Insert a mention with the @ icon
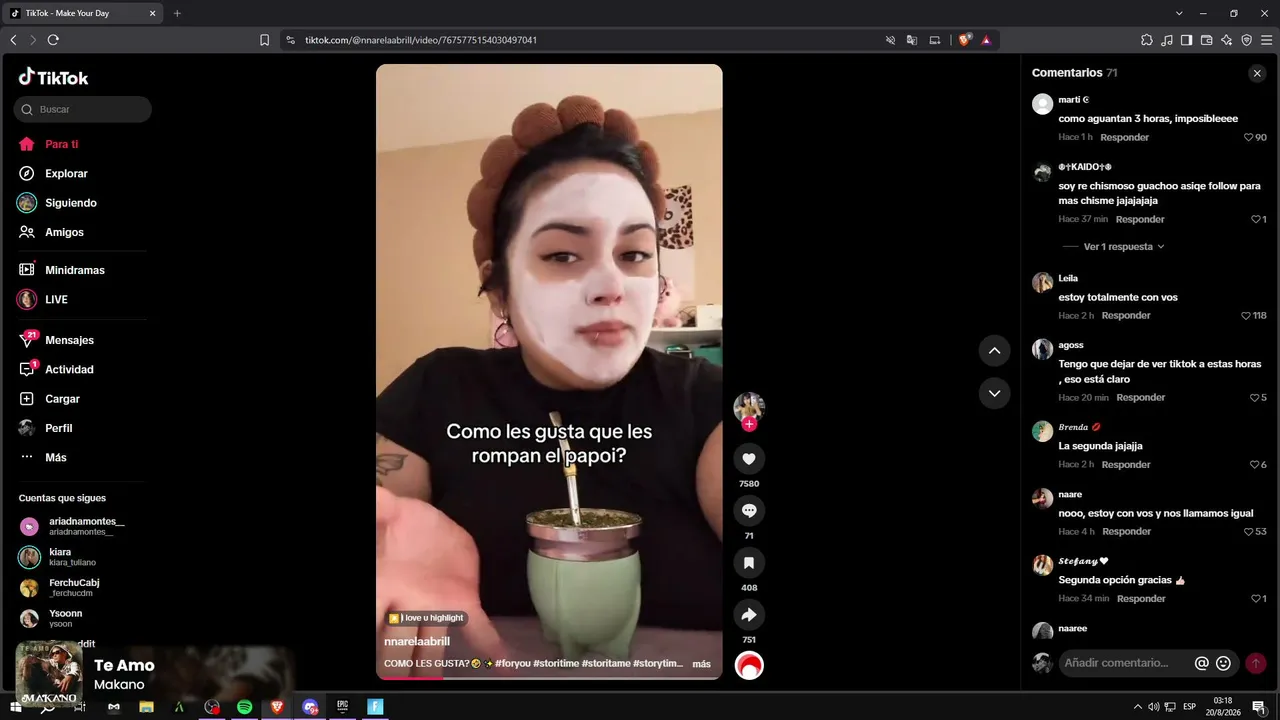 (x=1202, y=663)
